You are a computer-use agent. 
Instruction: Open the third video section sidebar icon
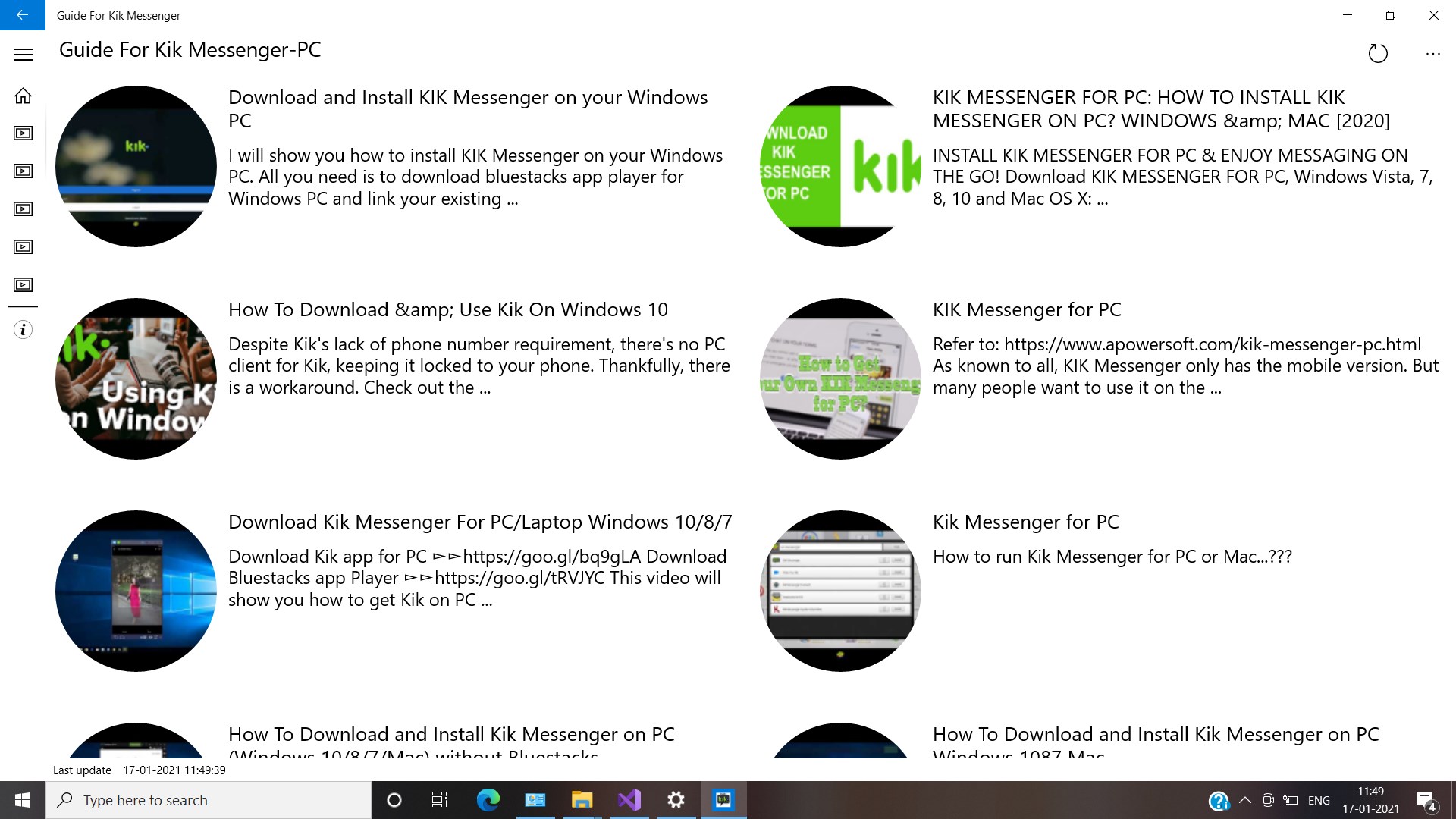(23, 209)
